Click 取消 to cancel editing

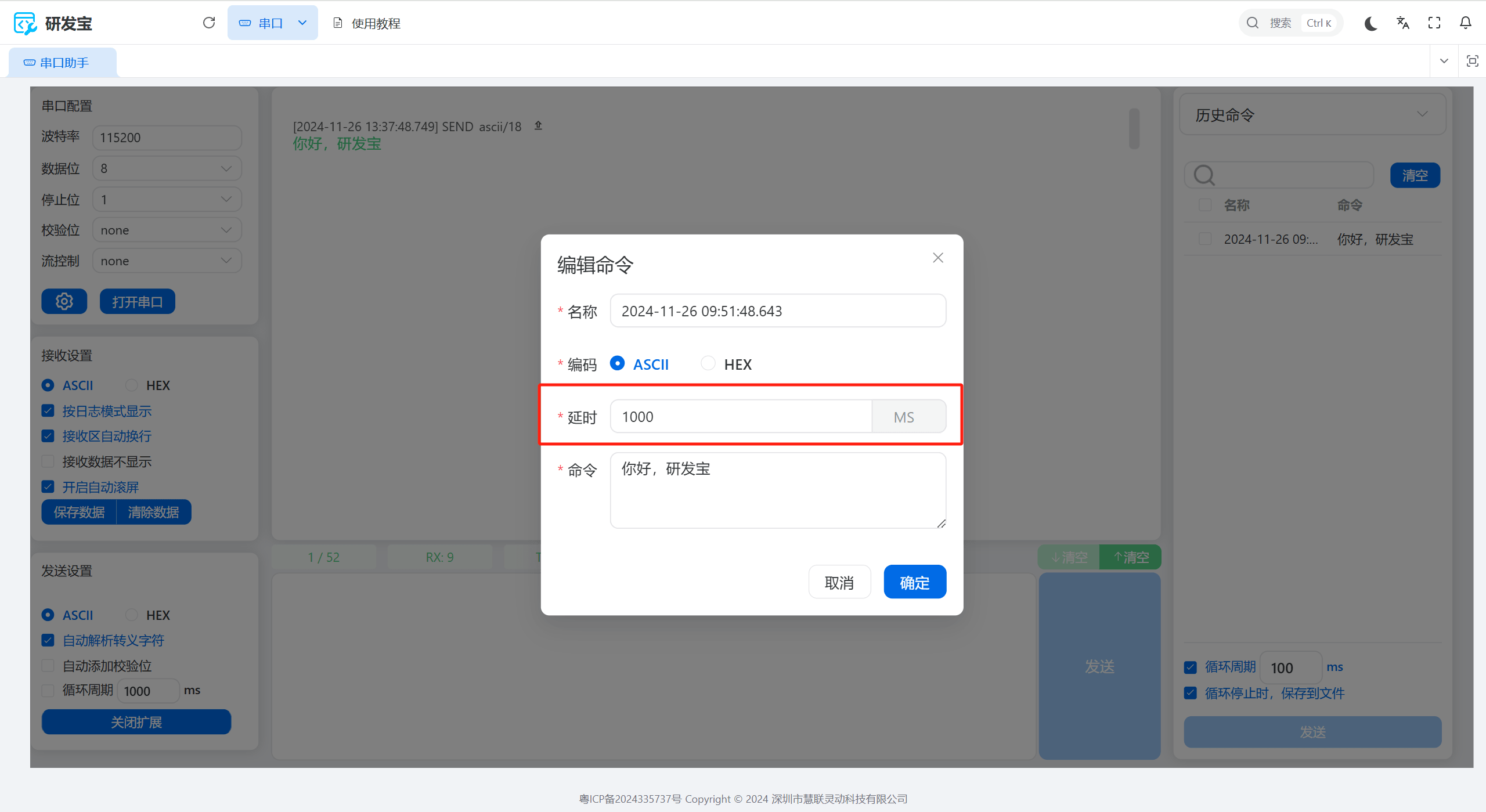(x=839, y=582)
